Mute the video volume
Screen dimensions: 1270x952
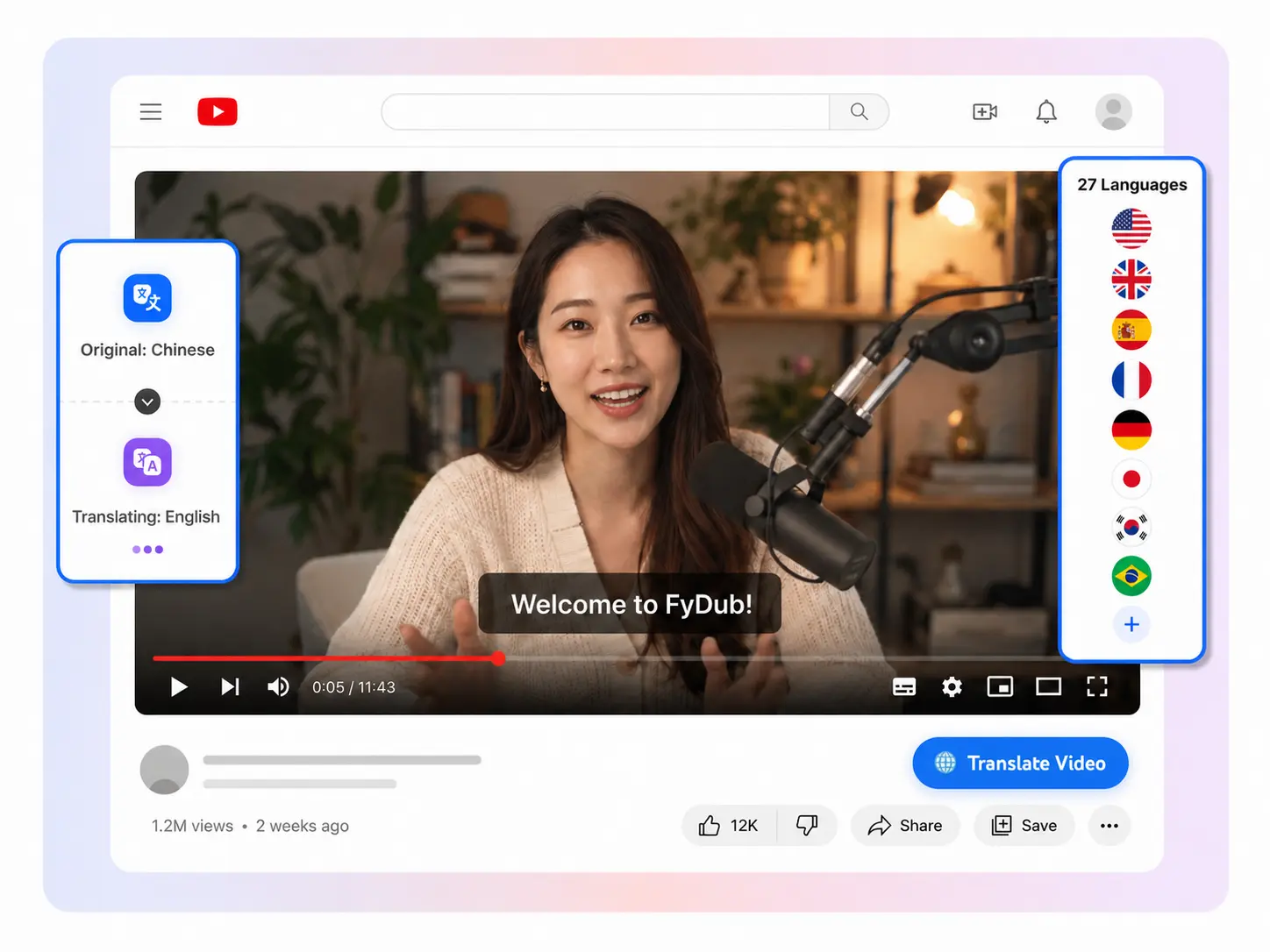[x=278, y=686]
